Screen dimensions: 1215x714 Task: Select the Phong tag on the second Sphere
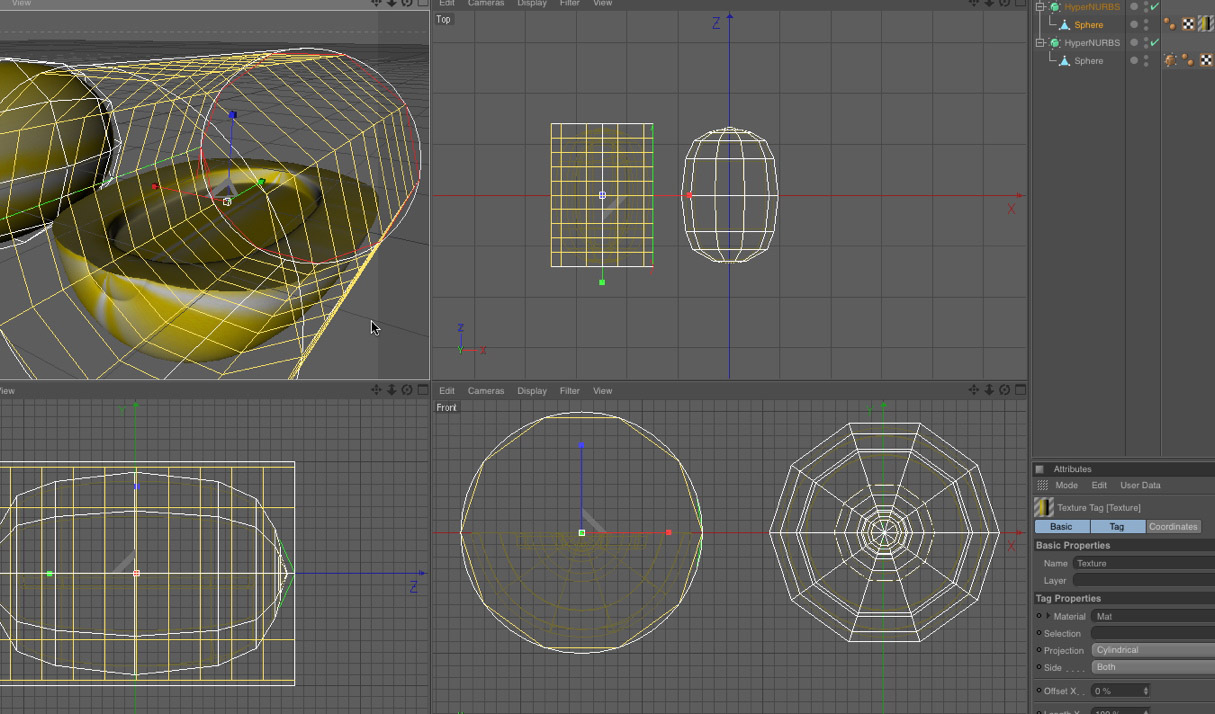1188,61
